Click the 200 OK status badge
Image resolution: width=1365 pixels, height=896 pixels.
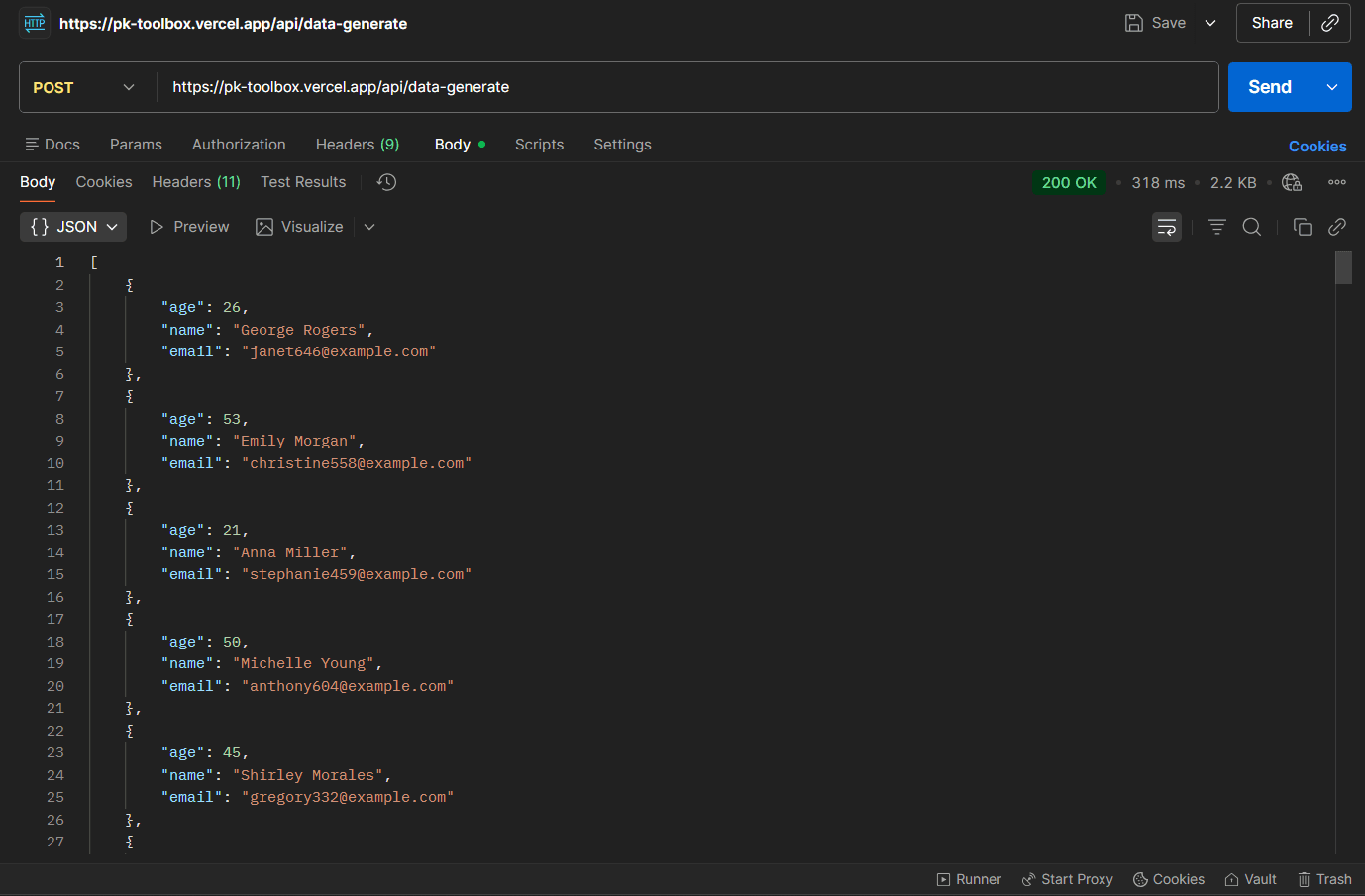[x=1069, y=182]
